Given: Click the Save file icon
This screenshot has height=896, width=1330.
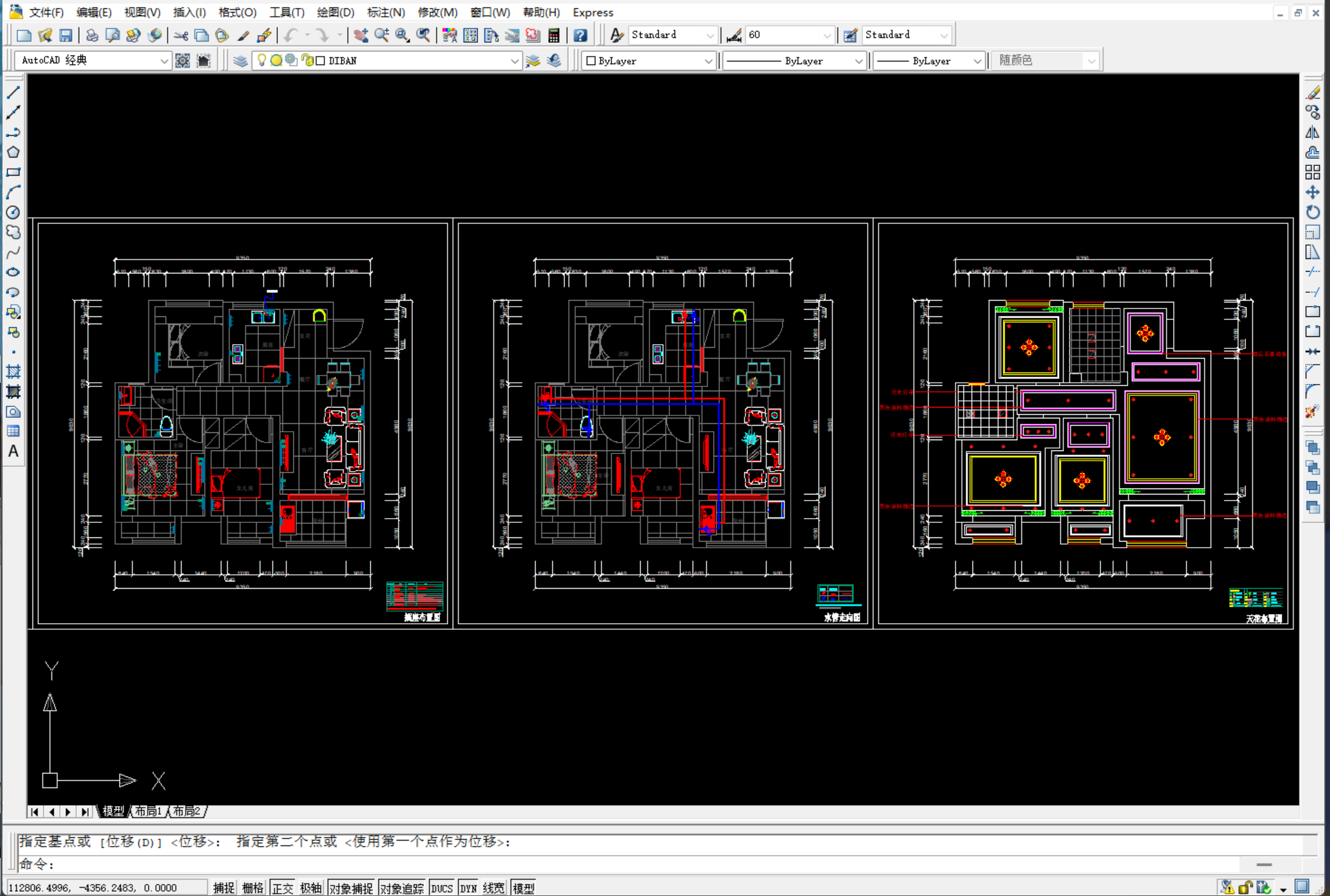Looking at the screenshot, I should [65, 35].
